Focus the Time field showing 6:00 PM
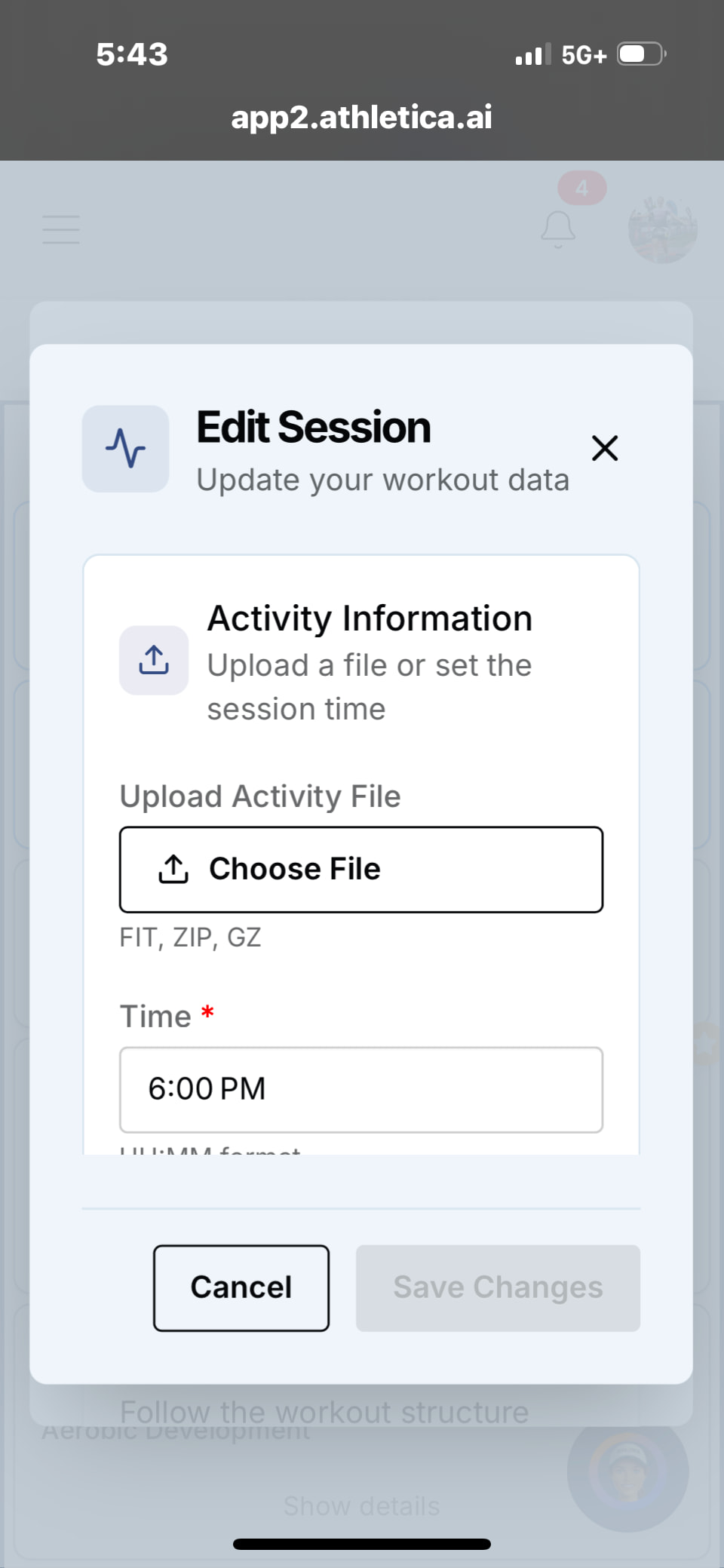 coord(361,1089)
